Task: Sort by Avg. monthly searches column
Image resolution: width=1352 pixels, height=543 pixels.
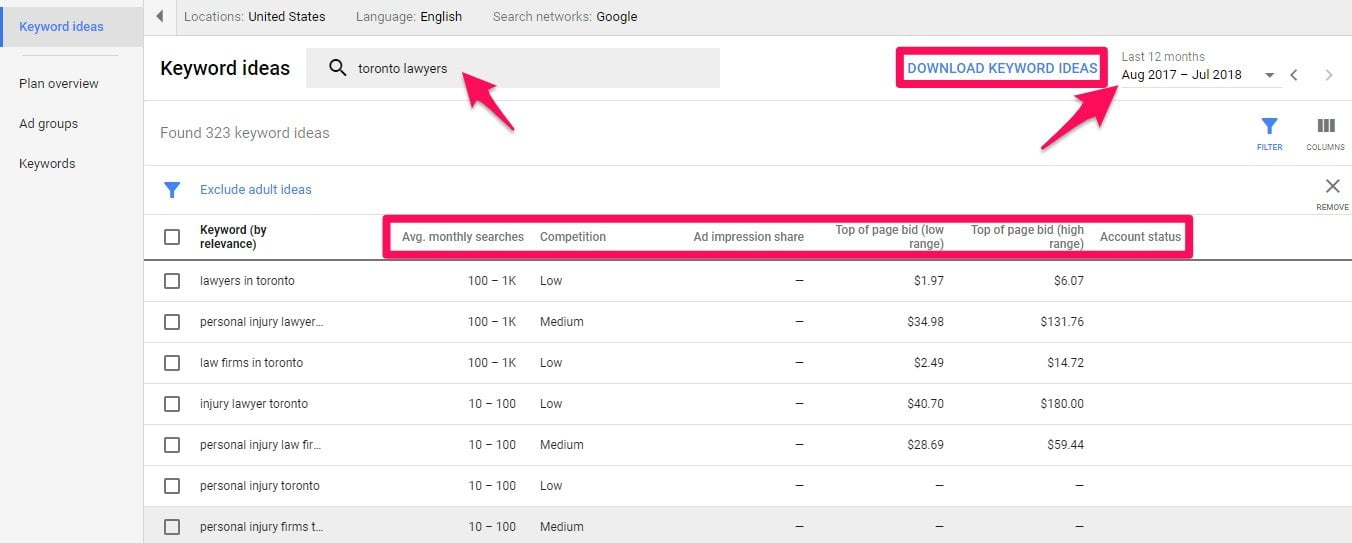Action: (463, 237)
